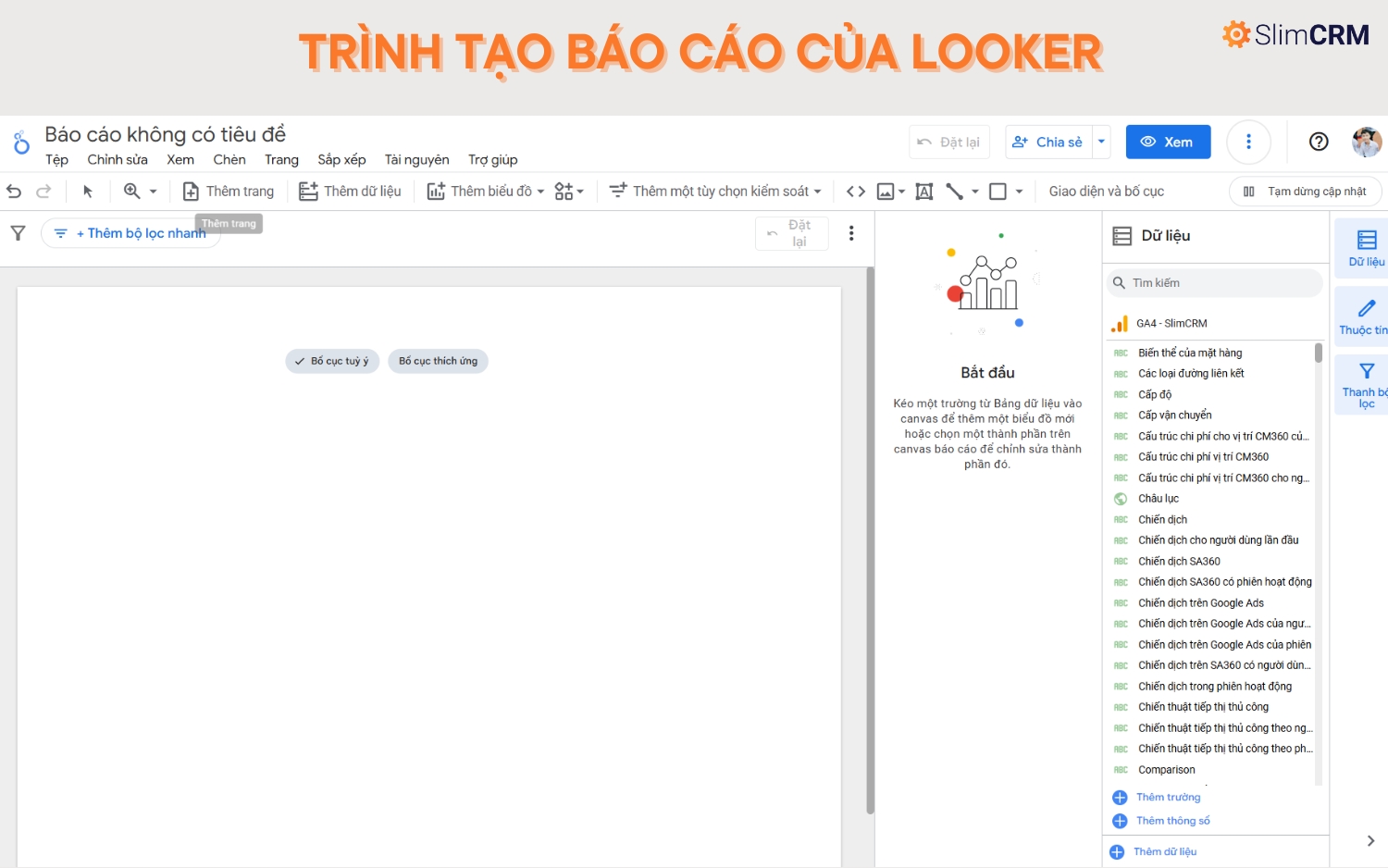The width and height of the screenshot is (1388, 868).
Task: Select the Bố cục thích ứng layout option
Action: pyautogui.click(x=438, y=361)
